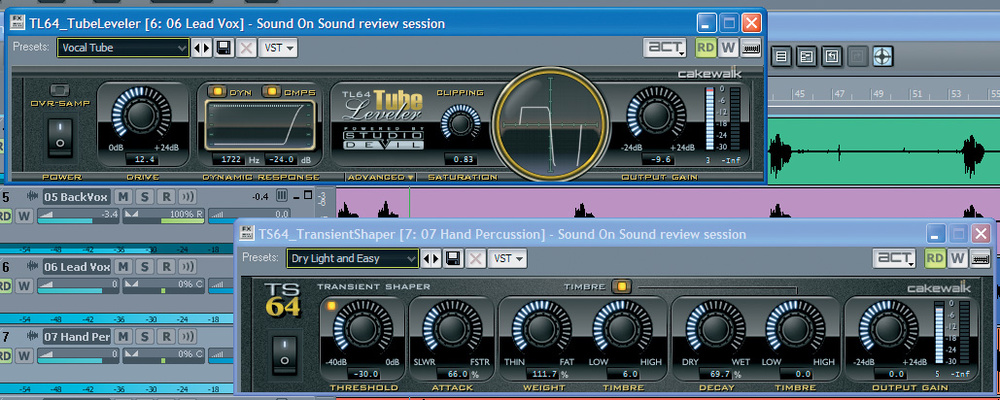This screenshot has width=1000, height=400.
Task: Toggle TransientShaper Timbre link LED
Action: tap(620, 286)
